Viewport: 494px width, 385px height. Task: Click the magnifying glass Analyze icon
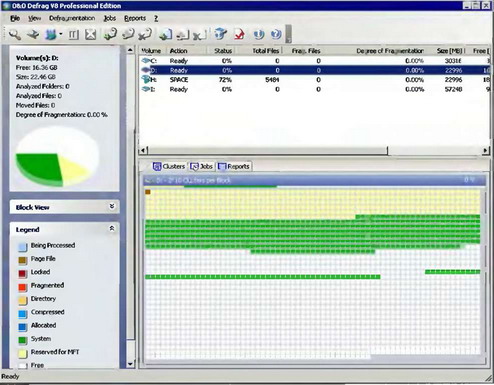pos(15,34)
